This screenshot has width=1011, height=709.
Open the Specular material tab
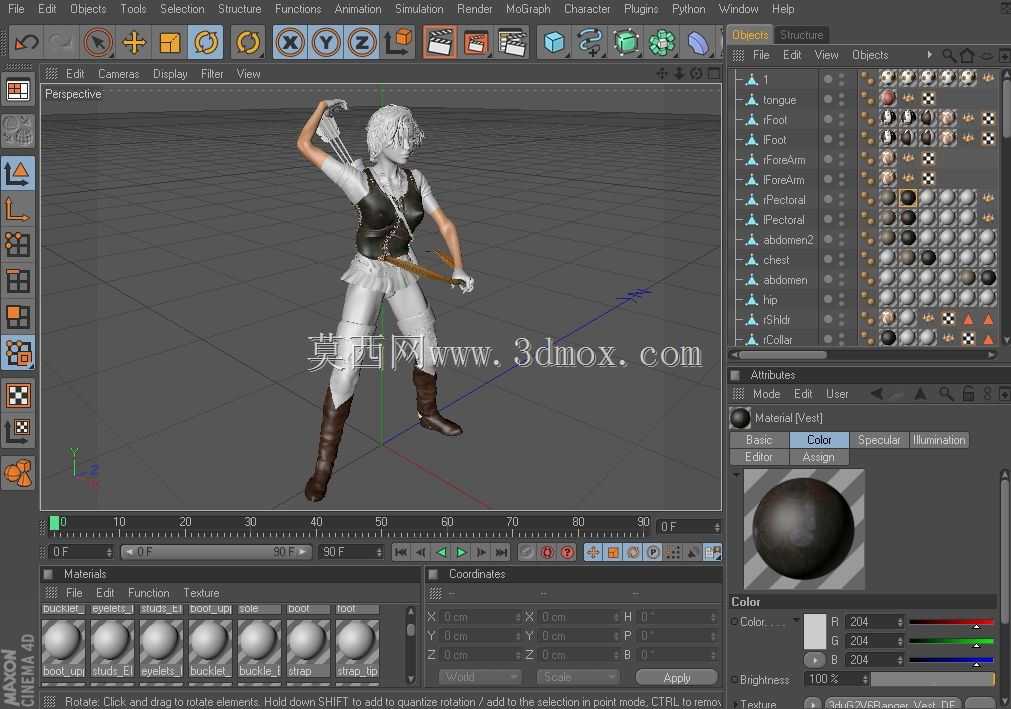[x=879, y=440]
